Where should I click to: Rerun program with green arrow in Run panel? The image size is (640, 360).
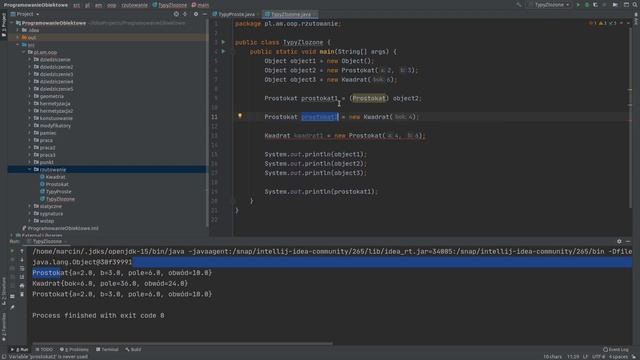[12, 251]
